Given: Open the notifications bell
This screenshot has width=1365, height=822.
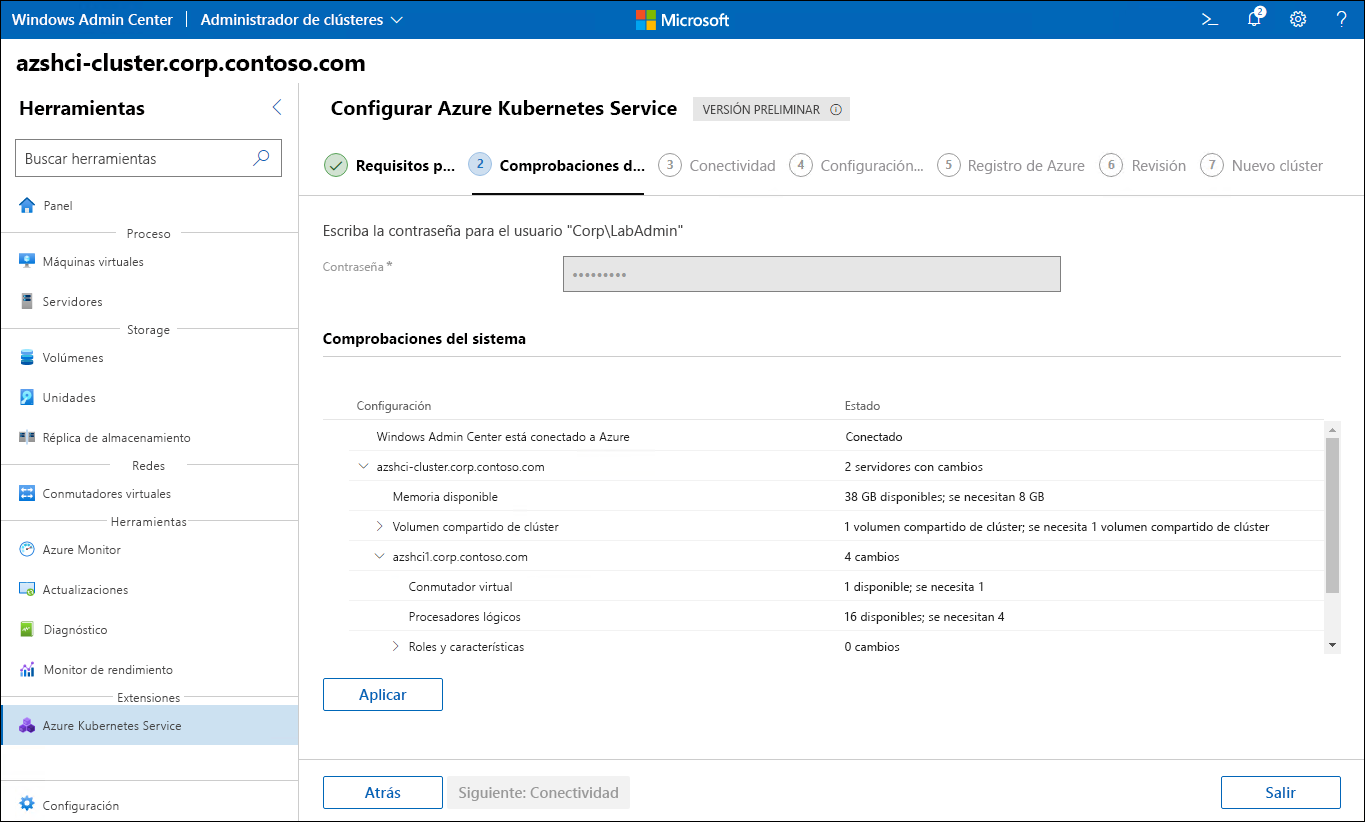Looking at the screenshot, I should pos(1254,19).
